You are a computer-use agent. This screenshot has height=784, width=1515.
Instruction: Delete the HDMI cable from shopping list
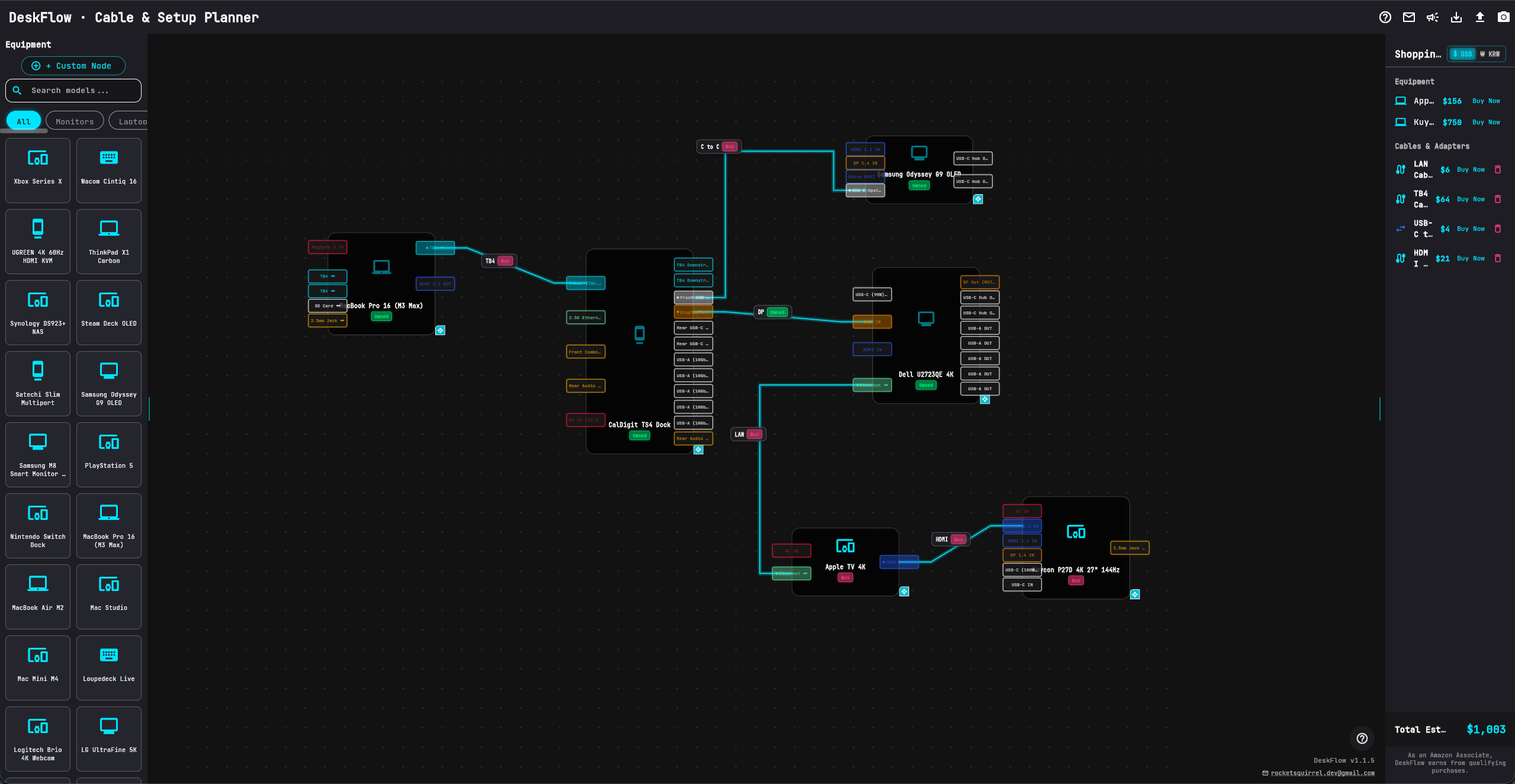point(1498,258)
